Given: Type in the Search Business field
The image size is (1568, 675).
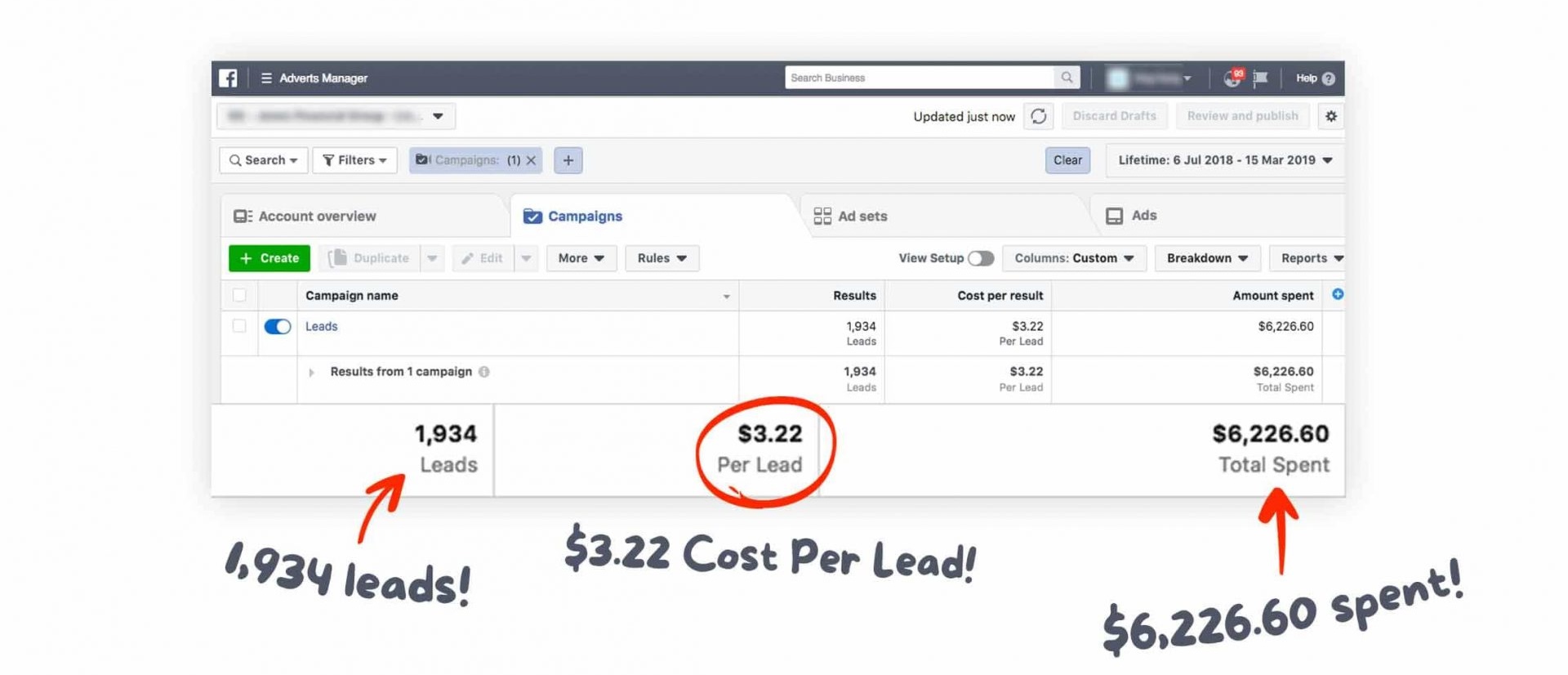Looking at the screenshot, I should pyautogui.click(x=920, y=78).
